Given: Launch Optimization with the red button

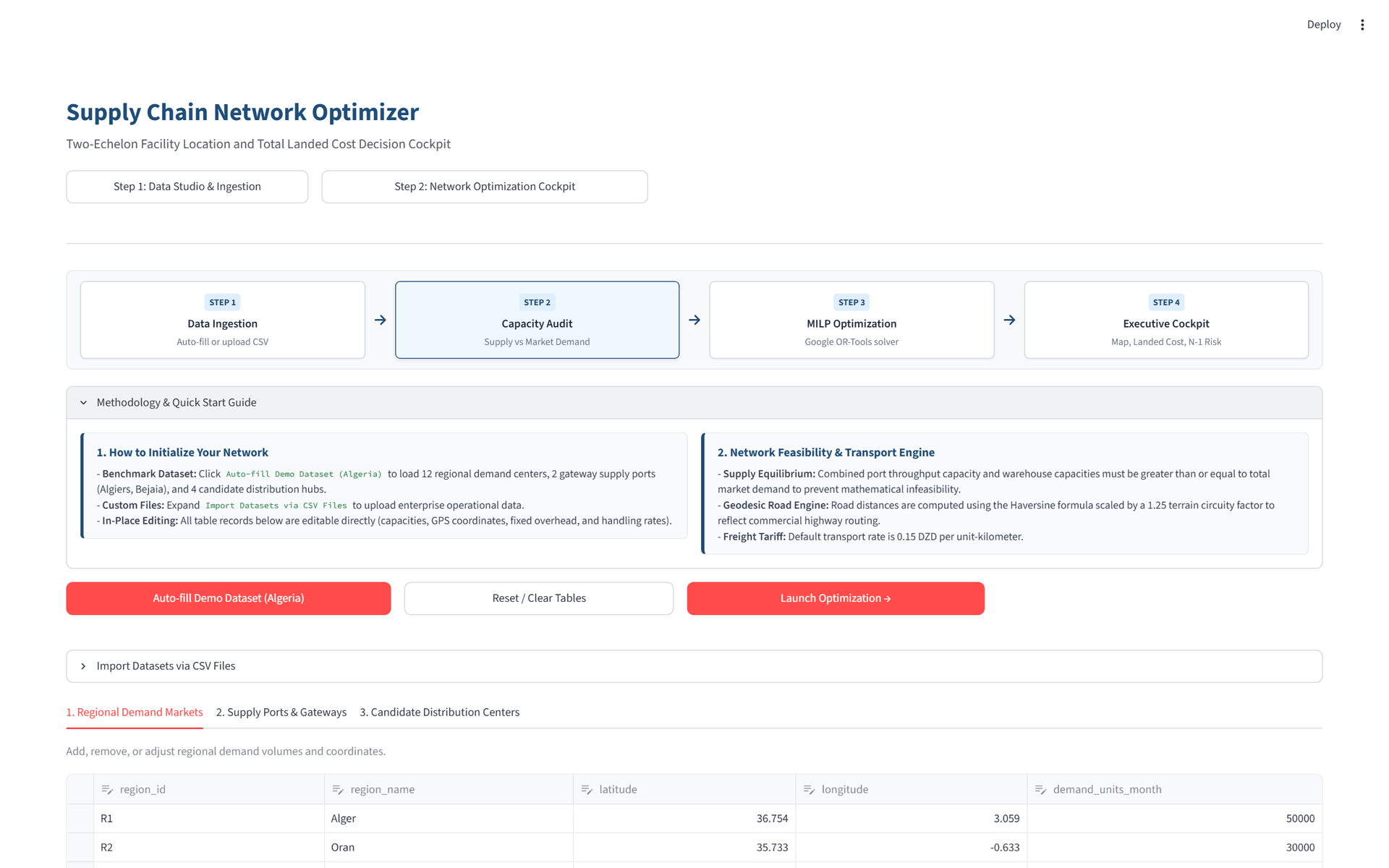Looking at the screenshot, I should [836, 598].
